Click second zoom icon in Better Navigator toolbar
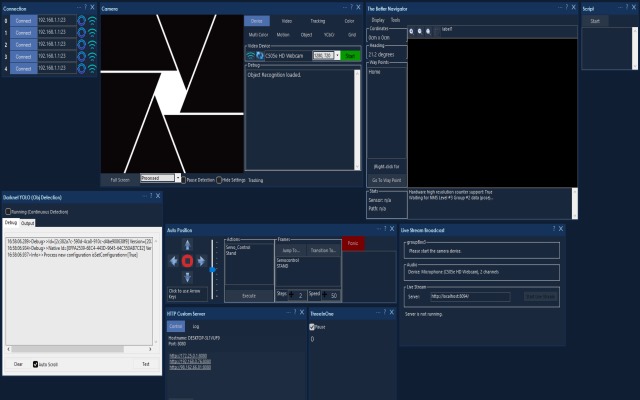Image resolution: width=640 pixels, height=400 pixels. [420, 31]
